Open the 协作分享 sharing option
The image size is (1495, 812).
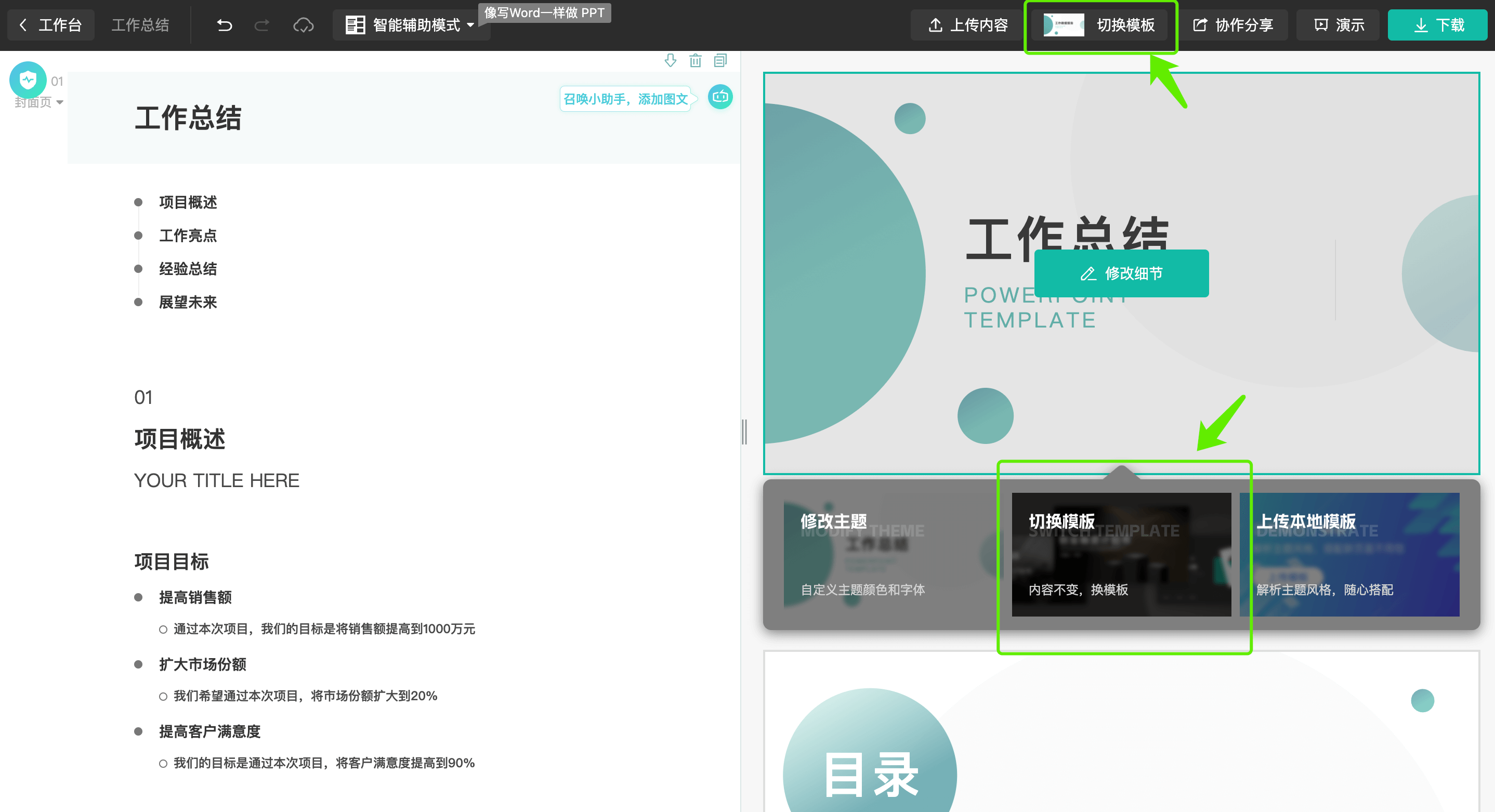1232,25
